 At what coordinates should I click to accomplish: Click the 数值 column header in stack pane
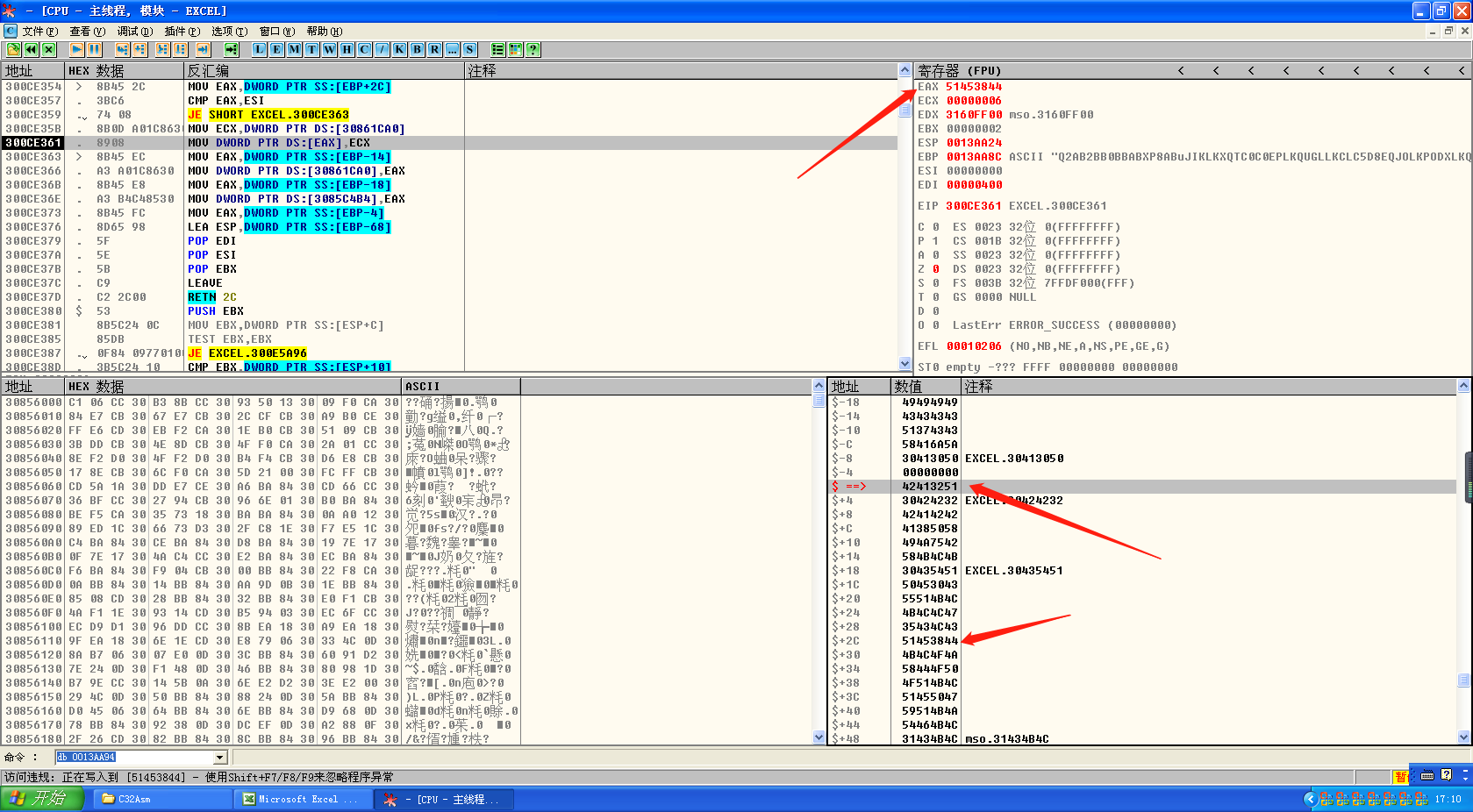[x=926, y=387]
